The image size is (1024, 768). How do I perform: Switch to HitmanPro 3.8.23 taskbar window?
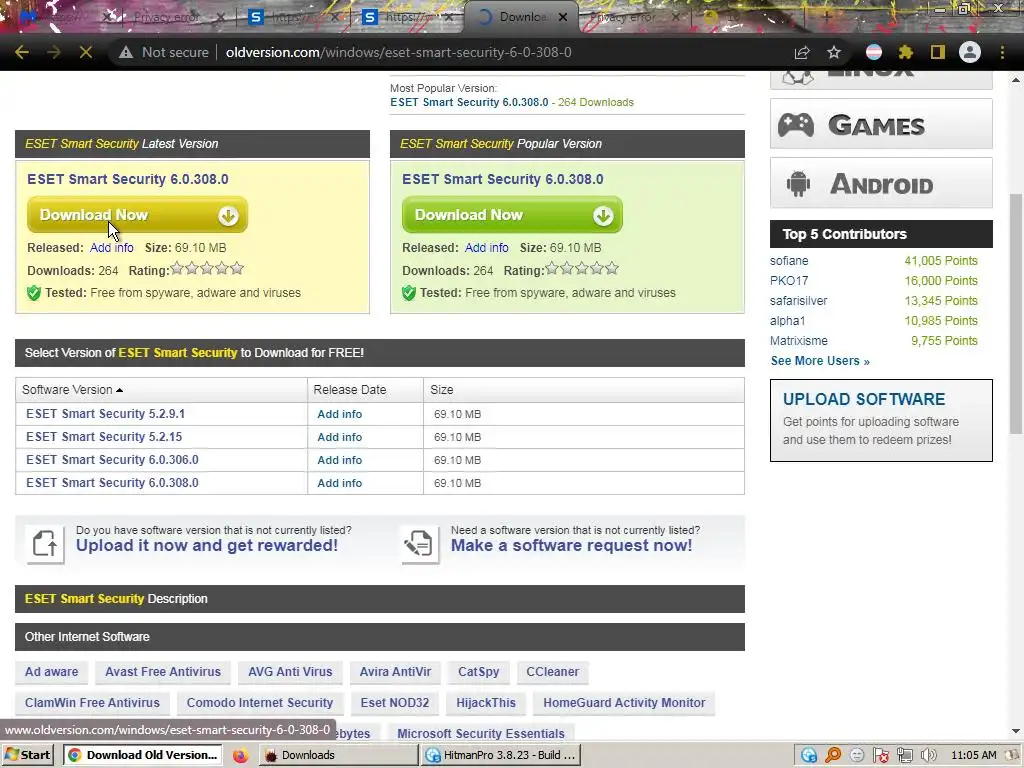[x=502, y=756]
